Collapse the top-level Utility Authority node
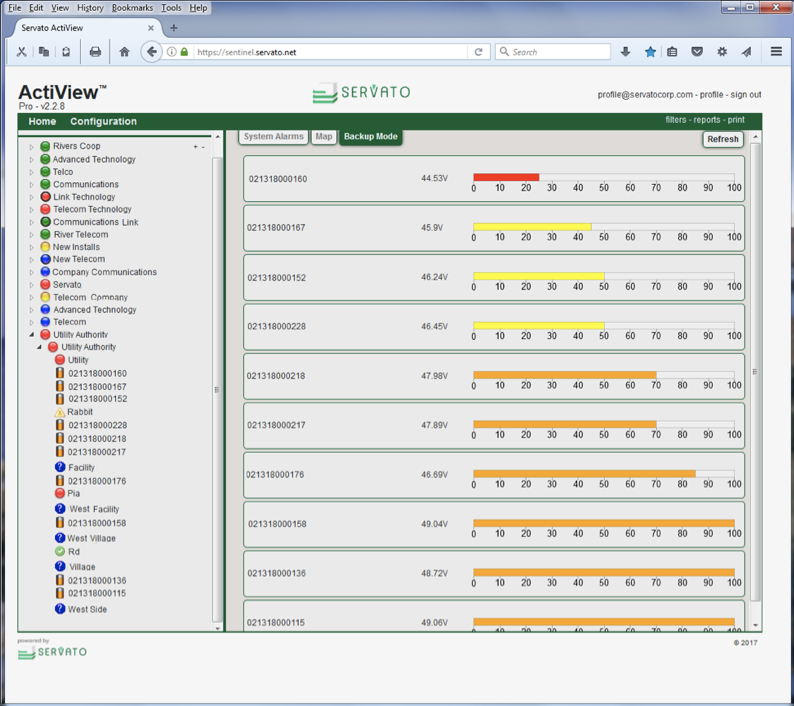This screenshot has width=794, height=706. point(31,335)
